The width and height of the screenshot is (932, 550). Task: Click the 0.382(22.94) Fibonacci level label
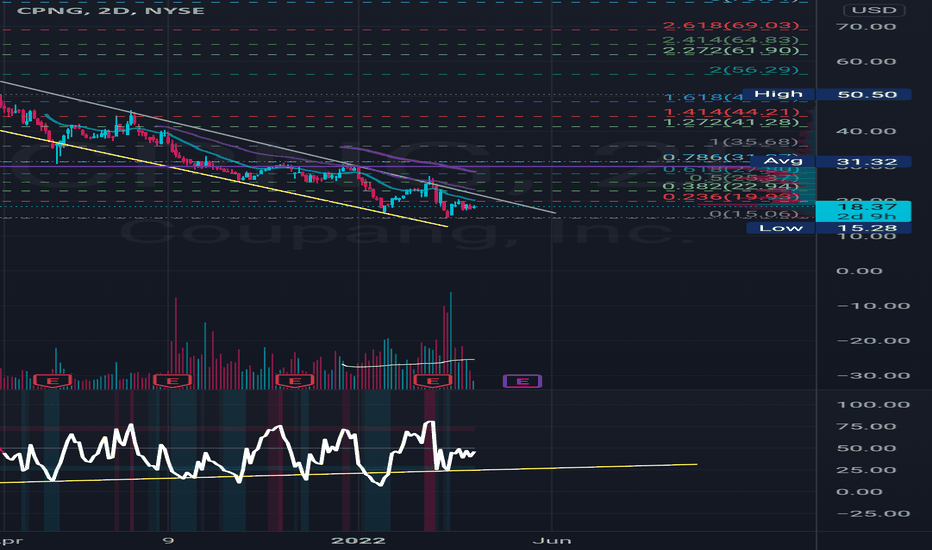(731, 187)
